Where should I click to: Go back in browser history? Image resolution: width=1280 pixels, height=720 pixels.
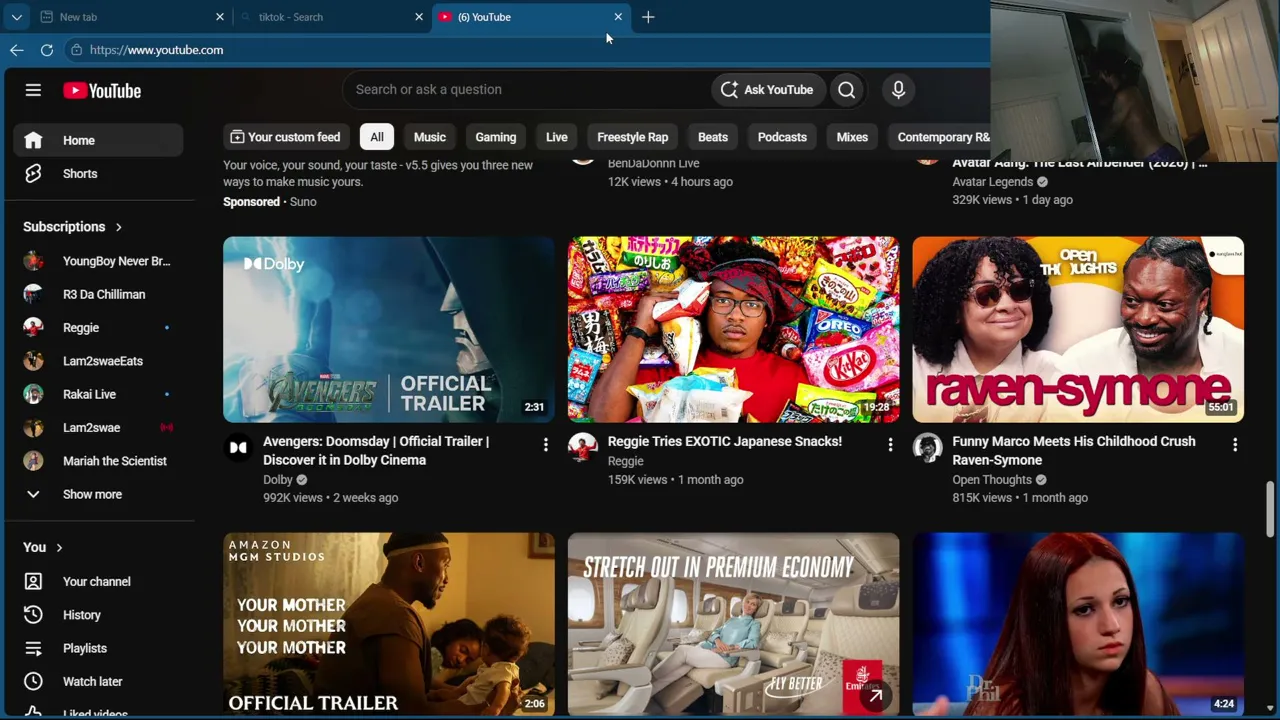click(17, 50)
